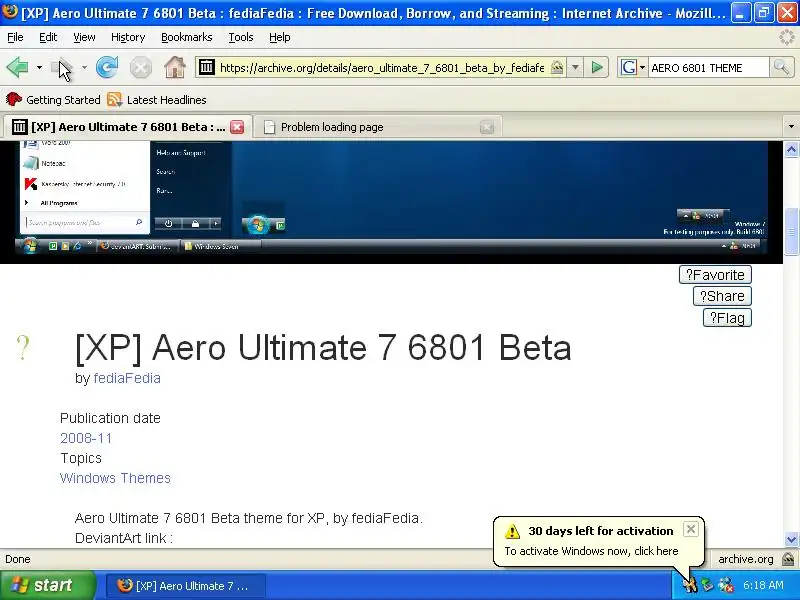
Task: Click the 30 days left for activation message
Action: pyautogui.click(x=601, y=531)
